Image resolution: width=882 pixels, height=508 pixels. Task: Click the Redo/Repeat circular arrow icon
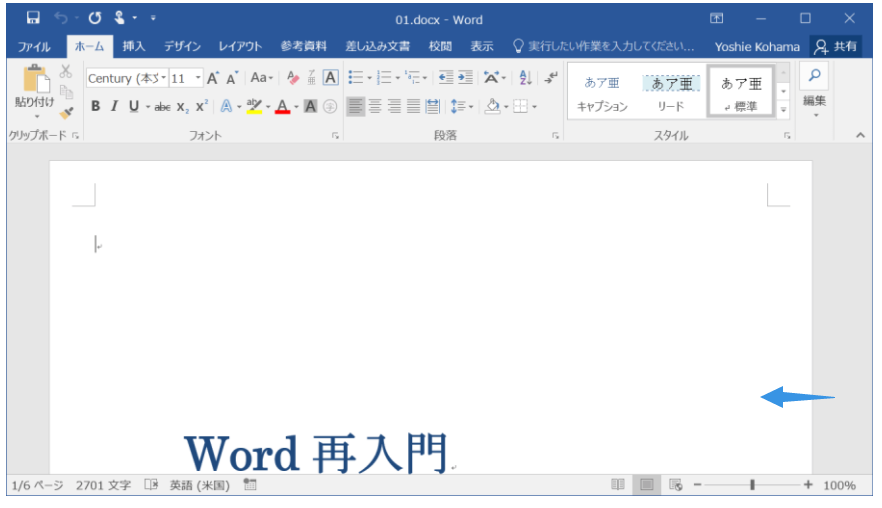pos(94,18)
